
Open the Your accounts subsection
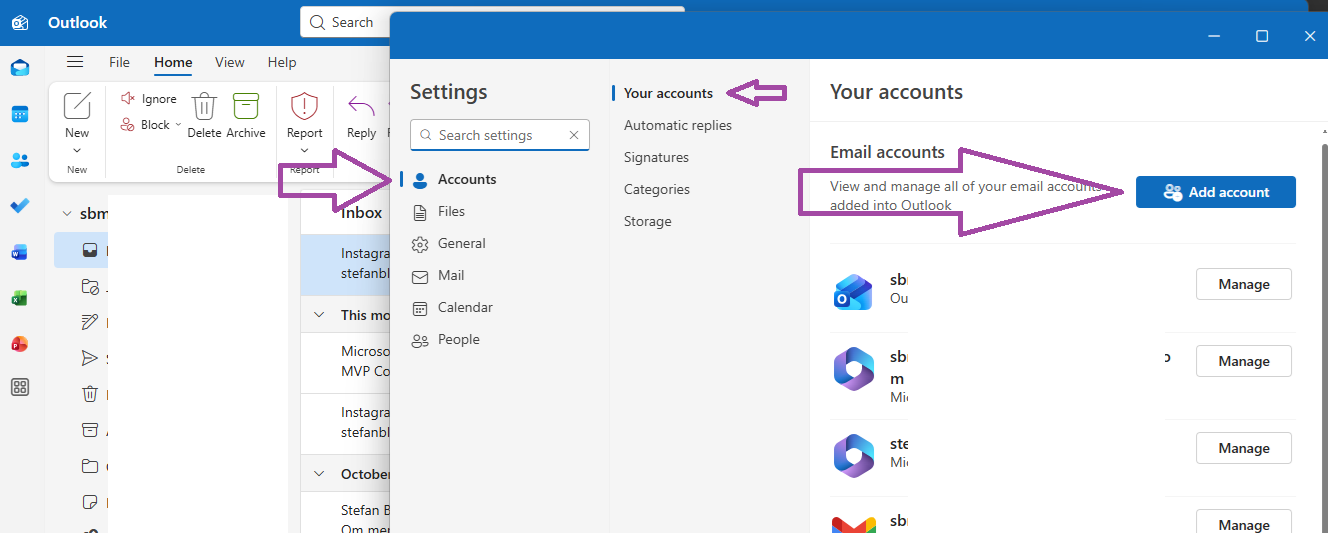coord(668,93)
